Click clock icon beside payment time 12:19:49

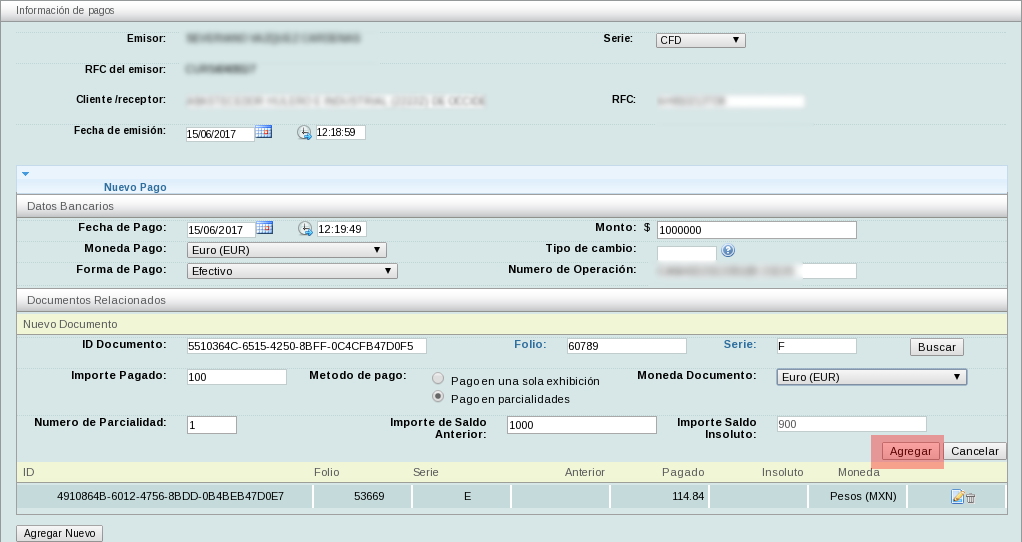pyautogui.click(x=305, y=228)
